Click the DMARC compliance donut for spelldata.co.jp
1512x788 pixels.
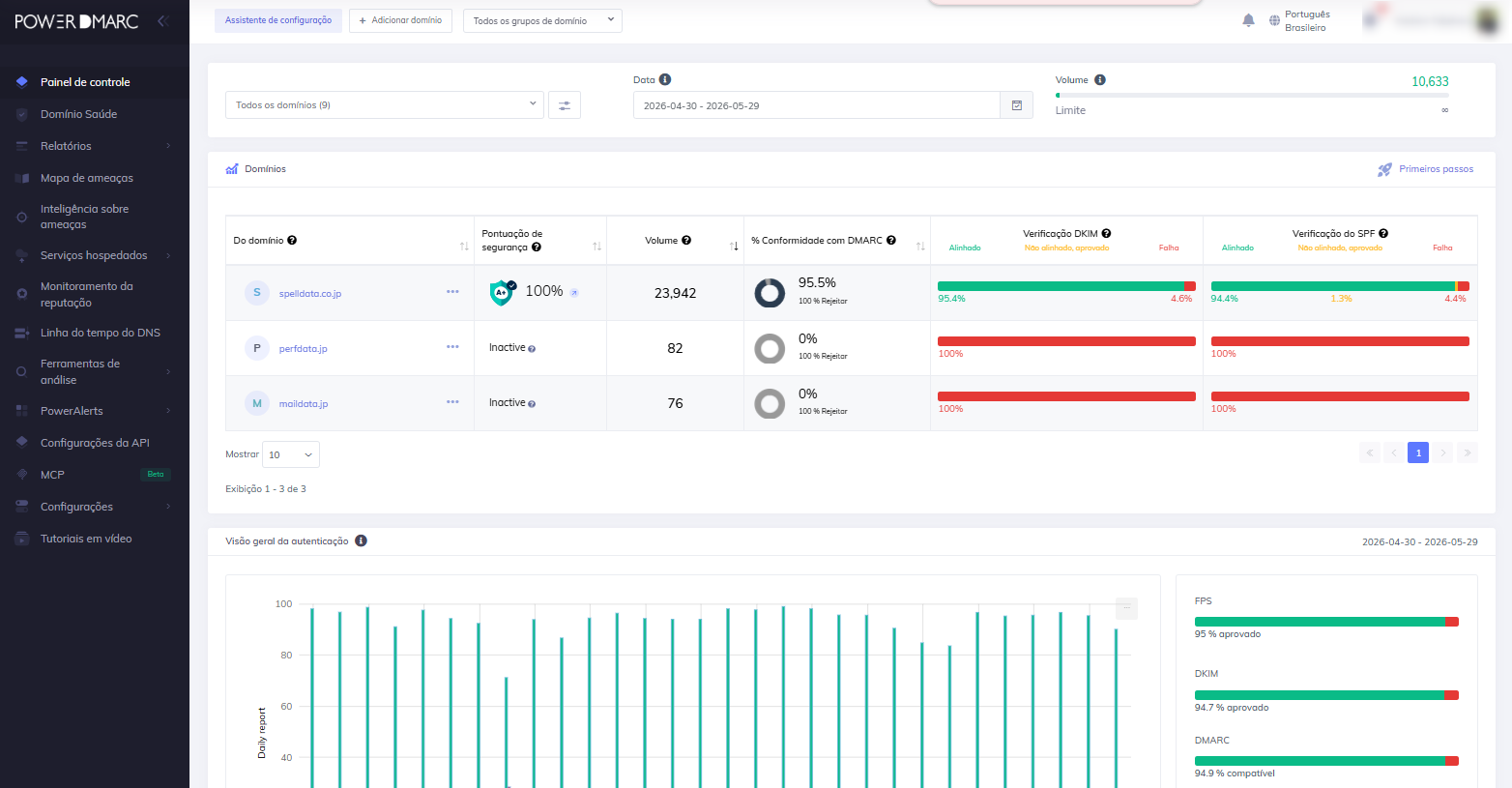point(770,293)
